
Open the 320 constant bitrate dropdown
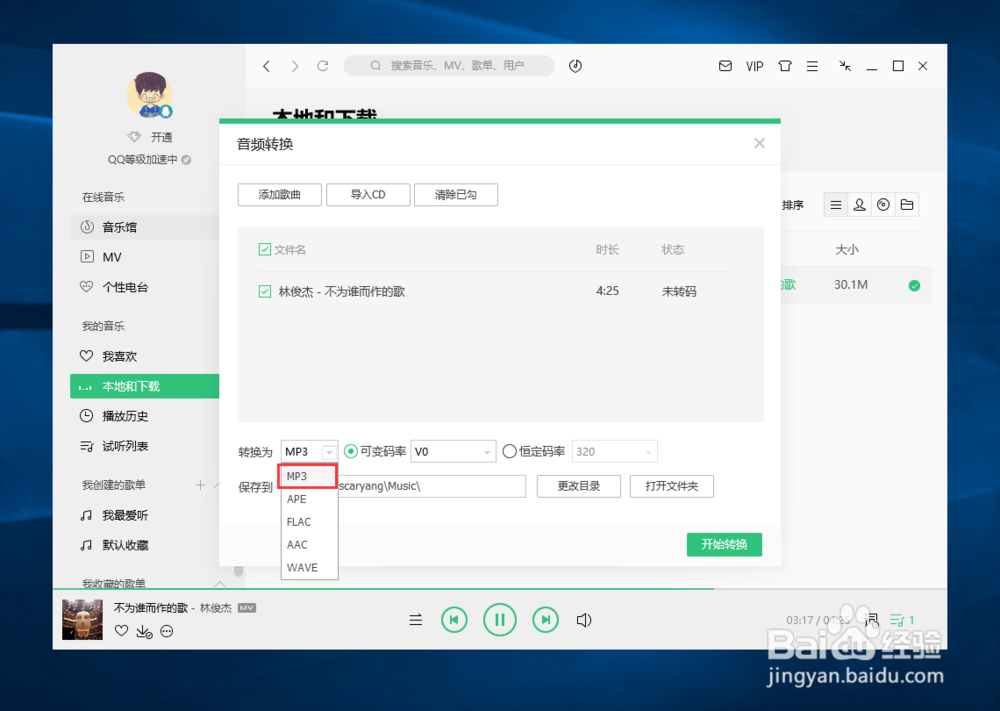615,451
